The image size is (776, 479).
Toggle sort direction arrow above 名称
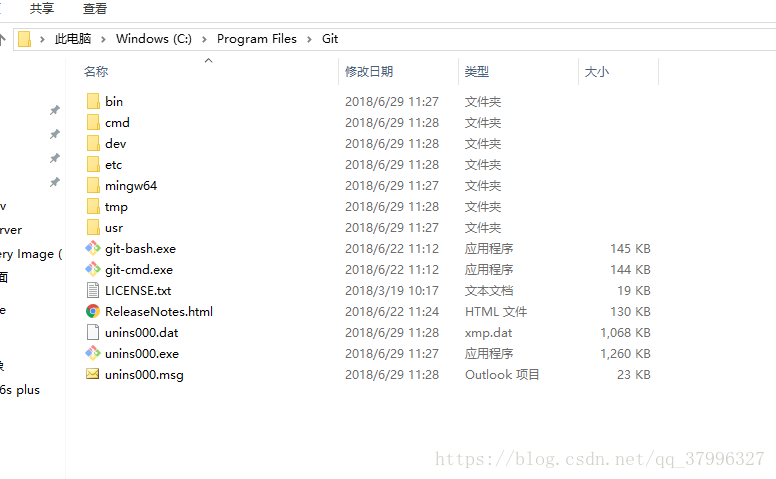(x=208, y=60)
